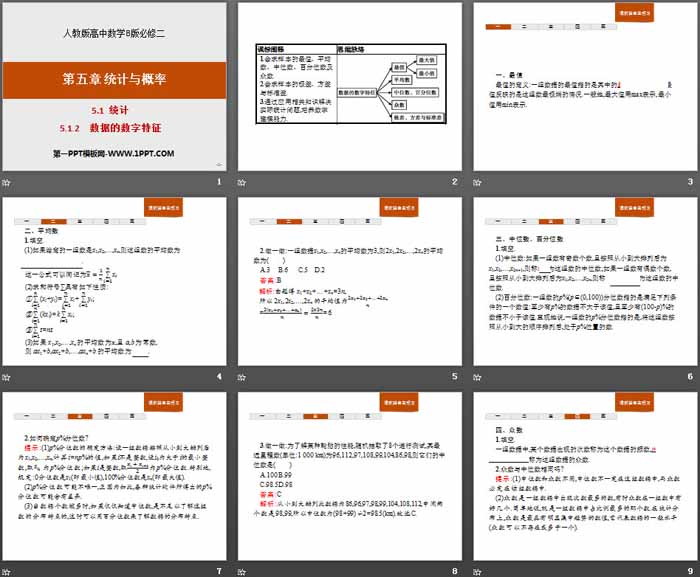Click slide number 5 label
This screenshot has height=577, width=700.
(454, 376)
